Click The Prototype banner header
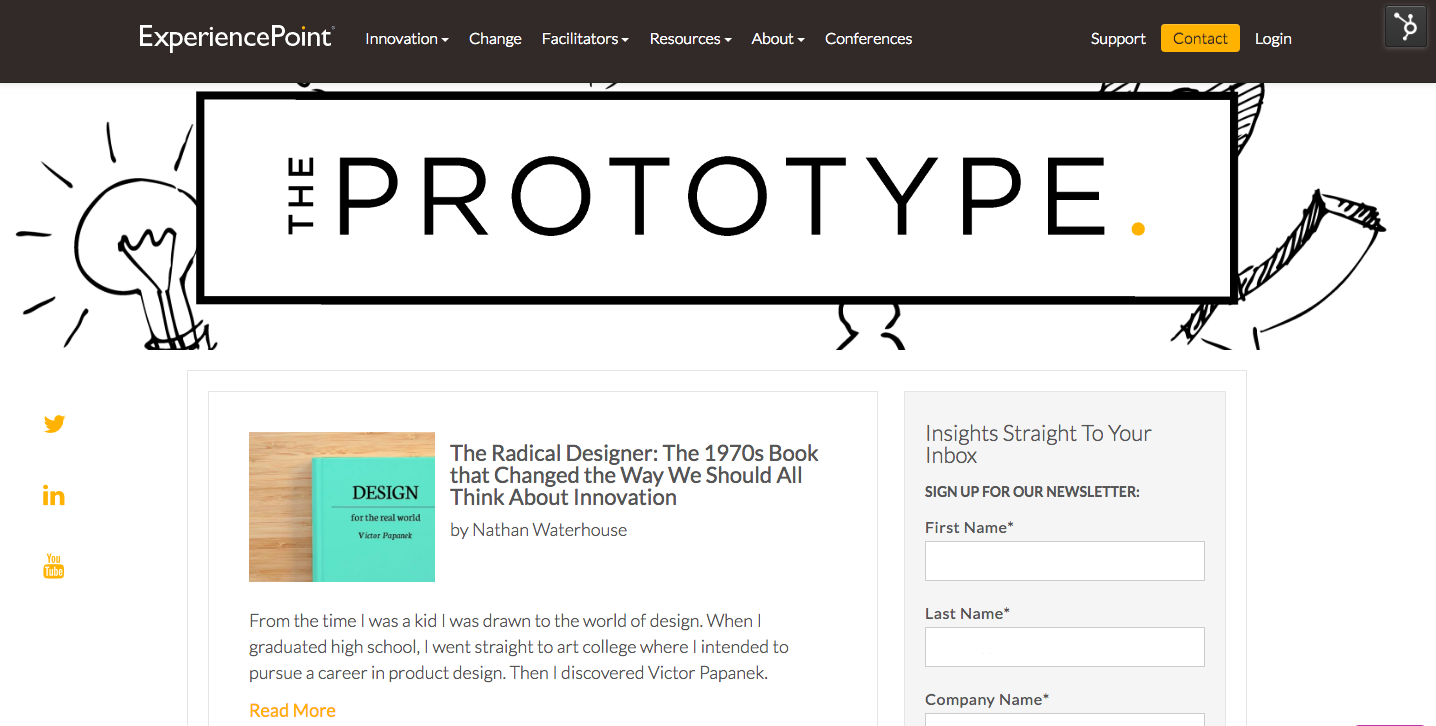 717,197
